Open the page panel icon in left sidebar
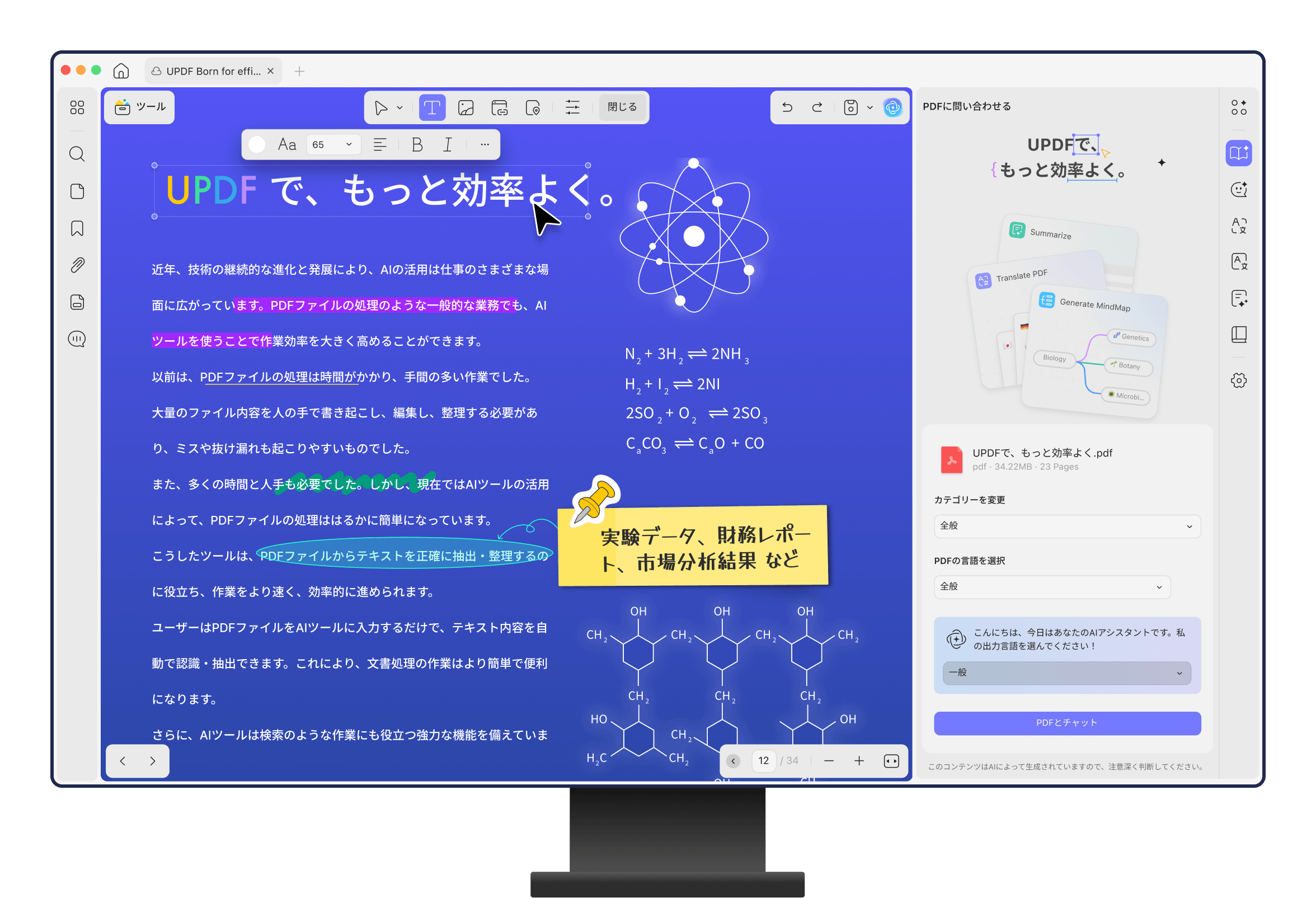 click(x=77, y=191)
